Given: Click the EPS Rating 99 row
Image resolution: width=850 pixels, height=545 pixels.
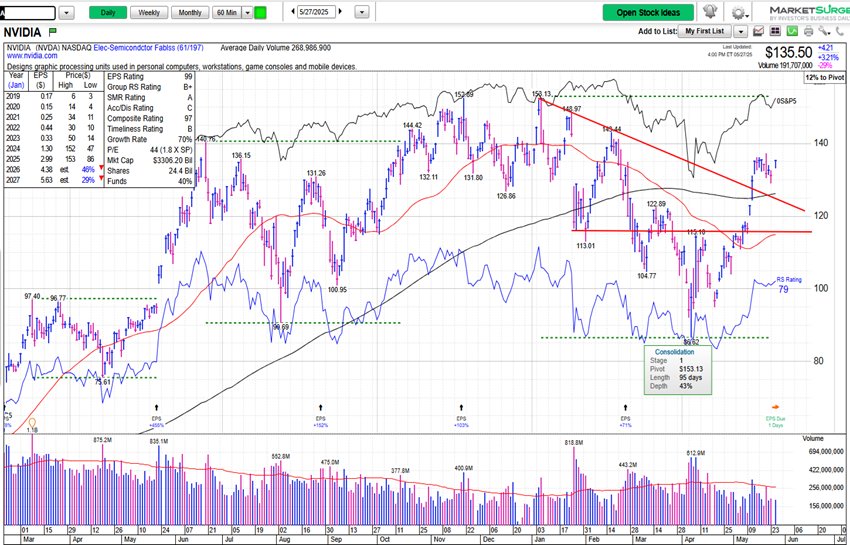Looking at the screenshot, I should (x=150, y=76).
